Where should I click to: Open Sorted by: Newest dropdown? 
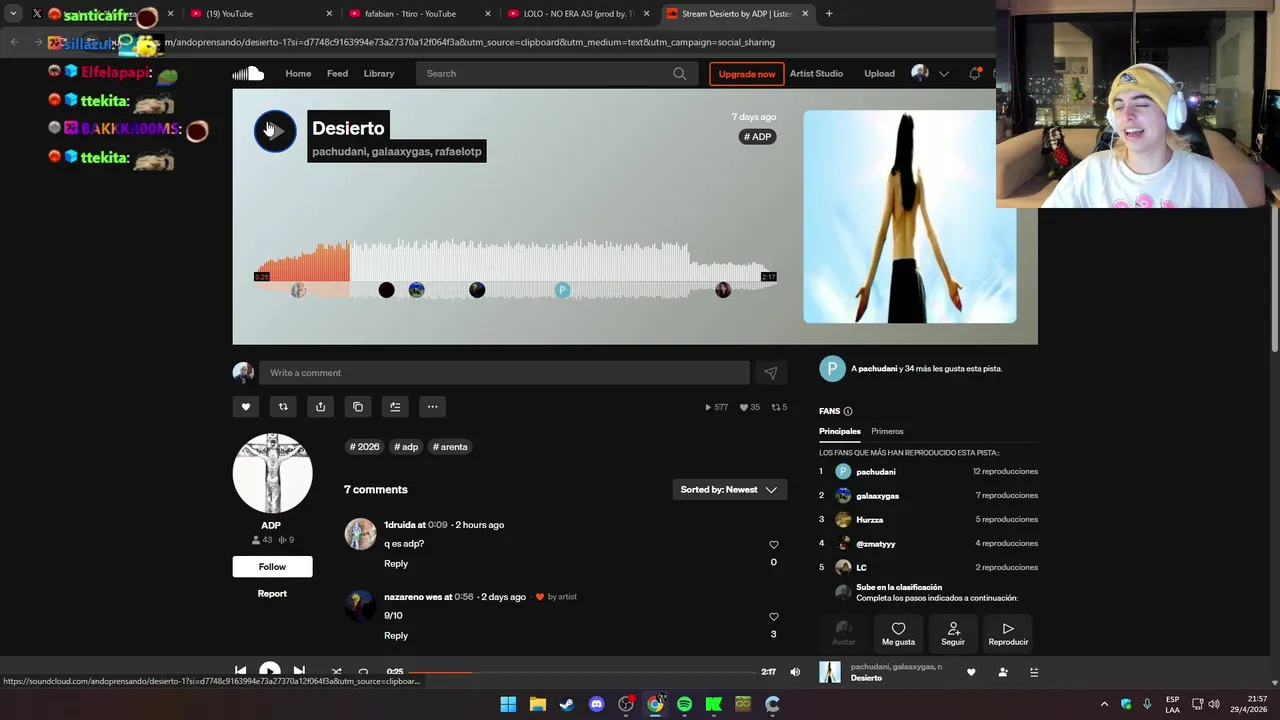(729, 490)
